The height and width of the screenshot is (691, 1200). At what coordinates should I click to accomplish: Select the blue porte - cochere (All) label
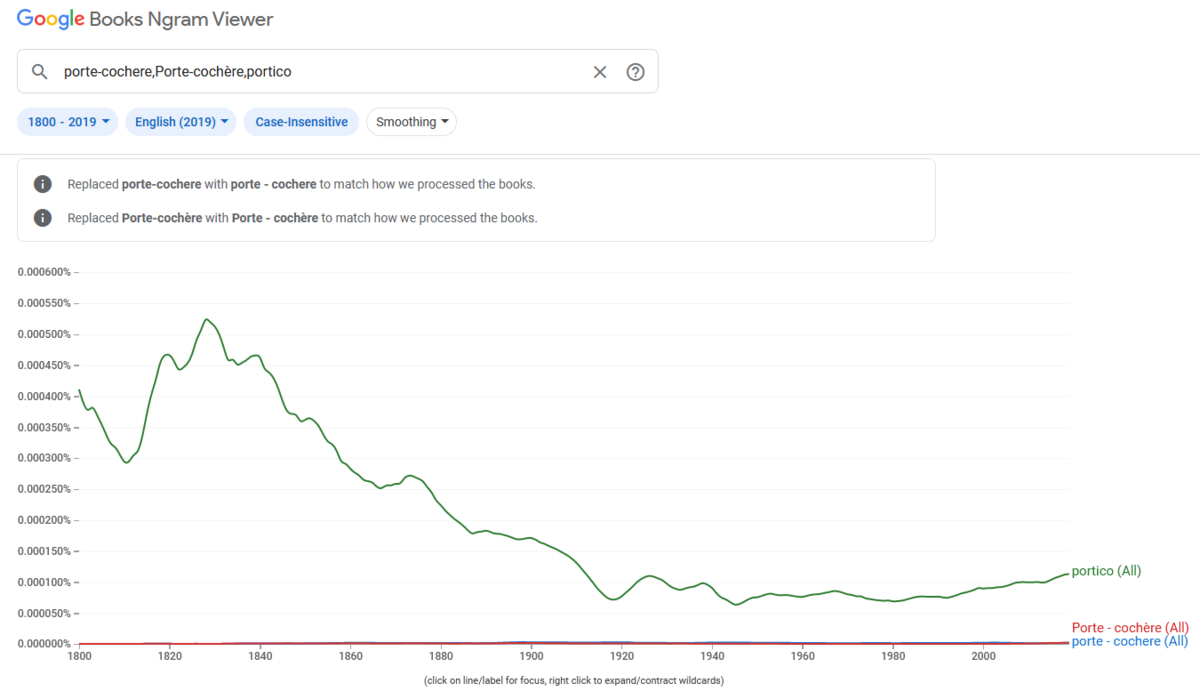[x=1129, y=641]
